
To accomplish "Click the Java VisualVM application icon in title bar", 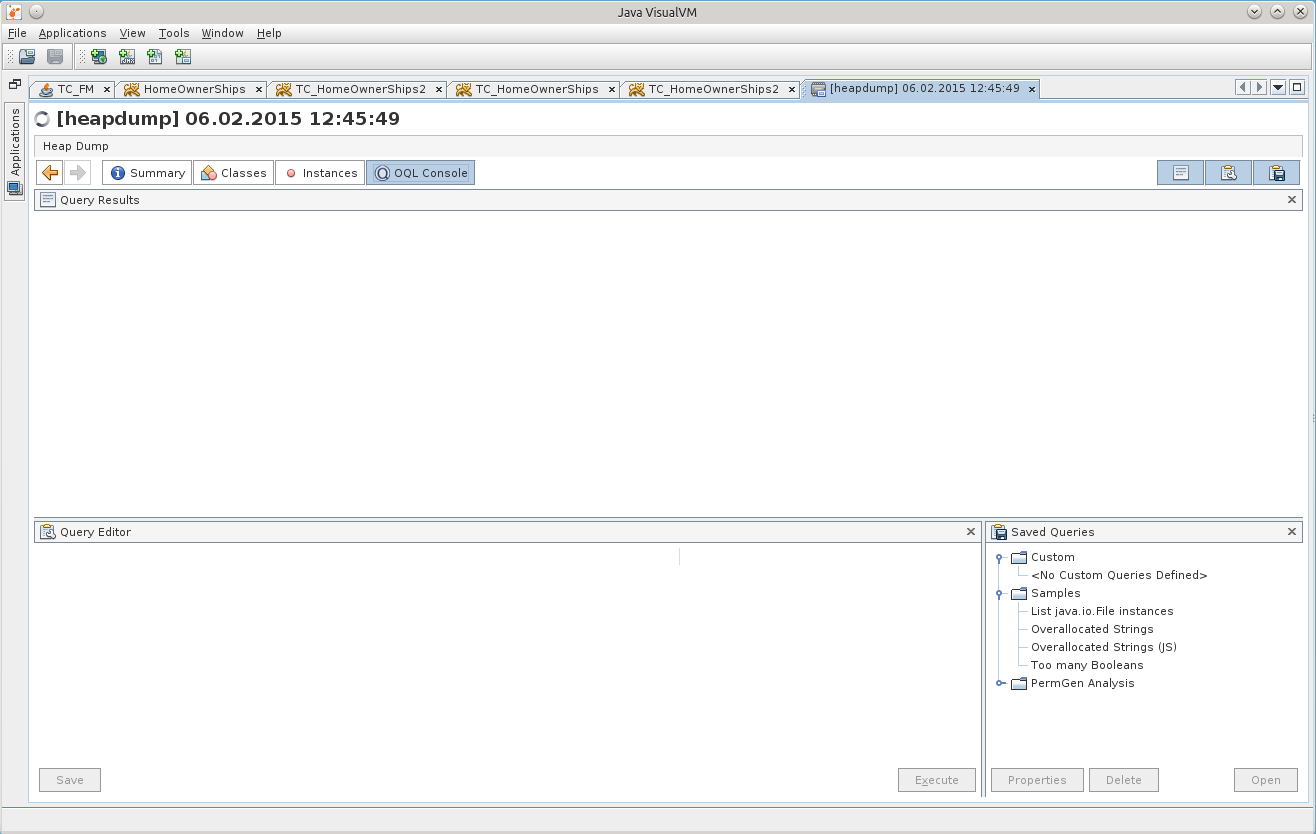I will pos(14,12).
